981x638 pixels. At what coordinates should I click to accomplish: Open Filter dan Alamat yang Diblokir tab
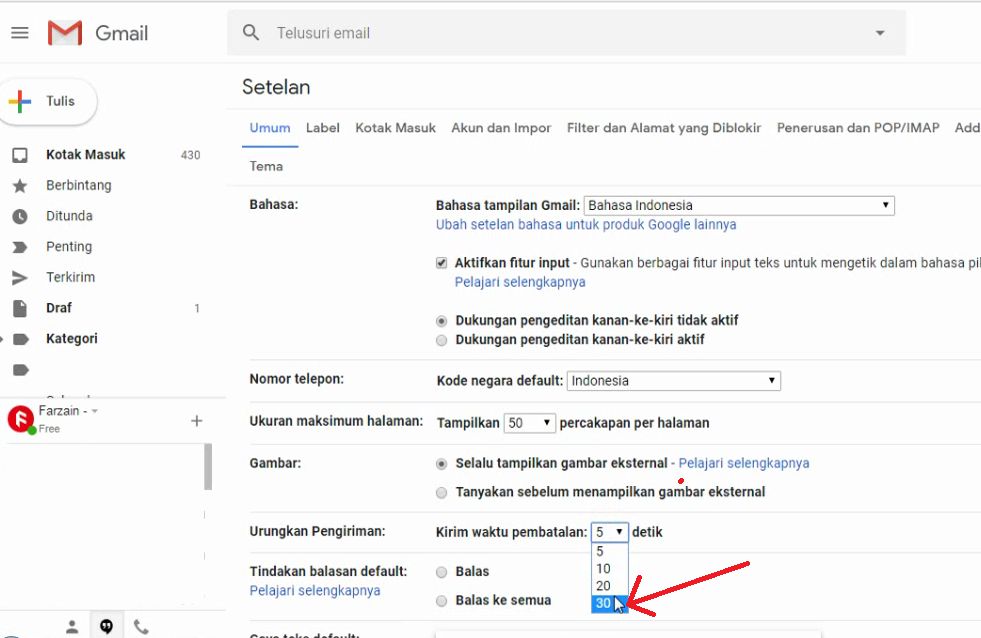(664, 128)
